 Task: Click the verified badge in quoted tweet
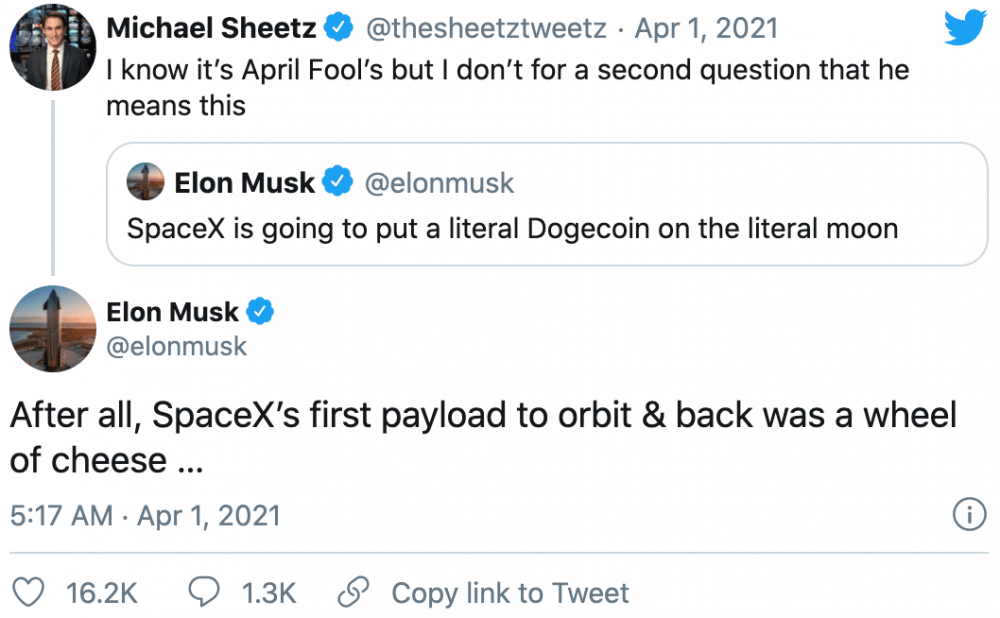[x=337, y=182]
